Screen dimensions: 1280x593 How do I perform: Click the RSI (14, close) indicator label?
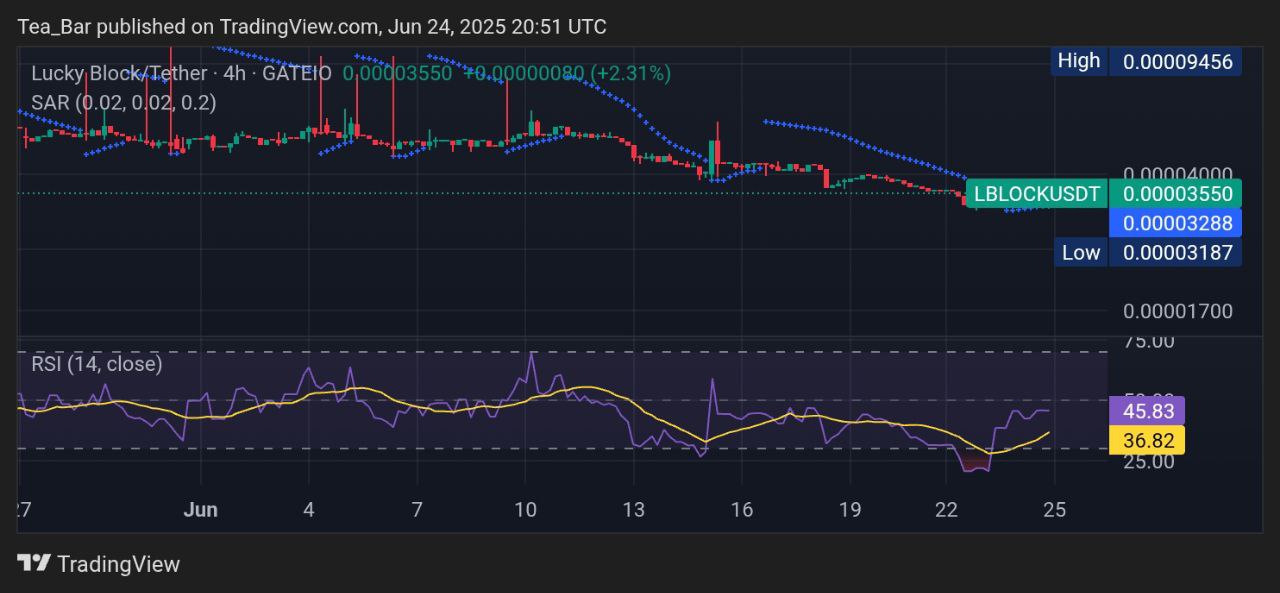[x=96, y=364]
